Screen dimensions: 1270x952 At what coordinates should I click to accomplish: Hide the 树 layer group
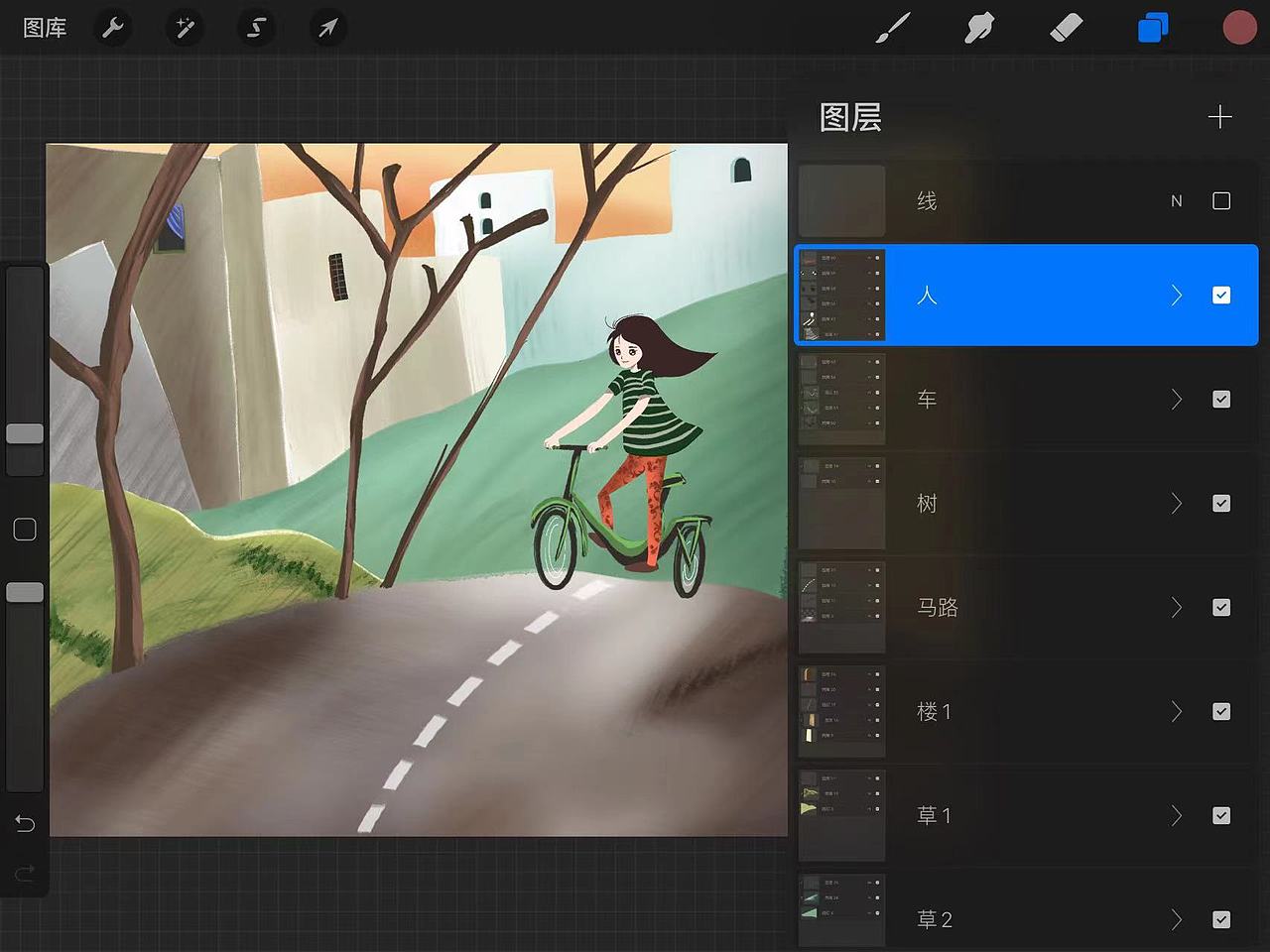(x=1221, y=504)
